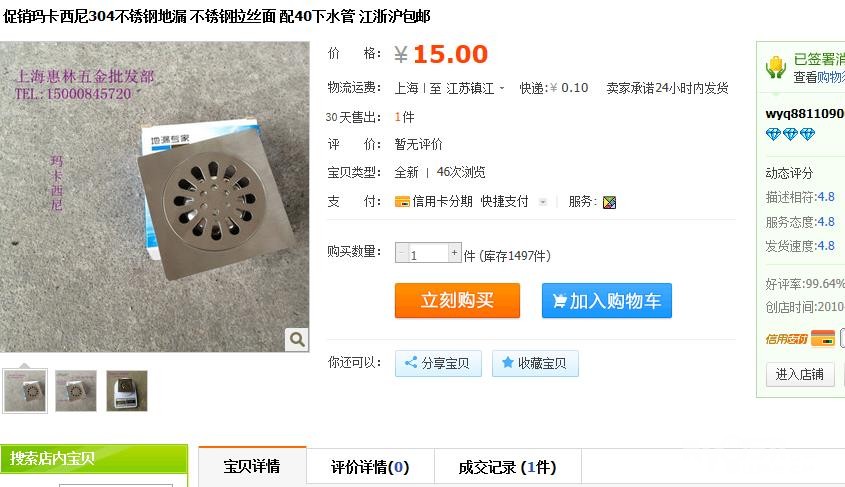Click the magnifier zoom icon on product image
Image resolution: width=845 pixels, height=487 pixels.
(297, 339)
